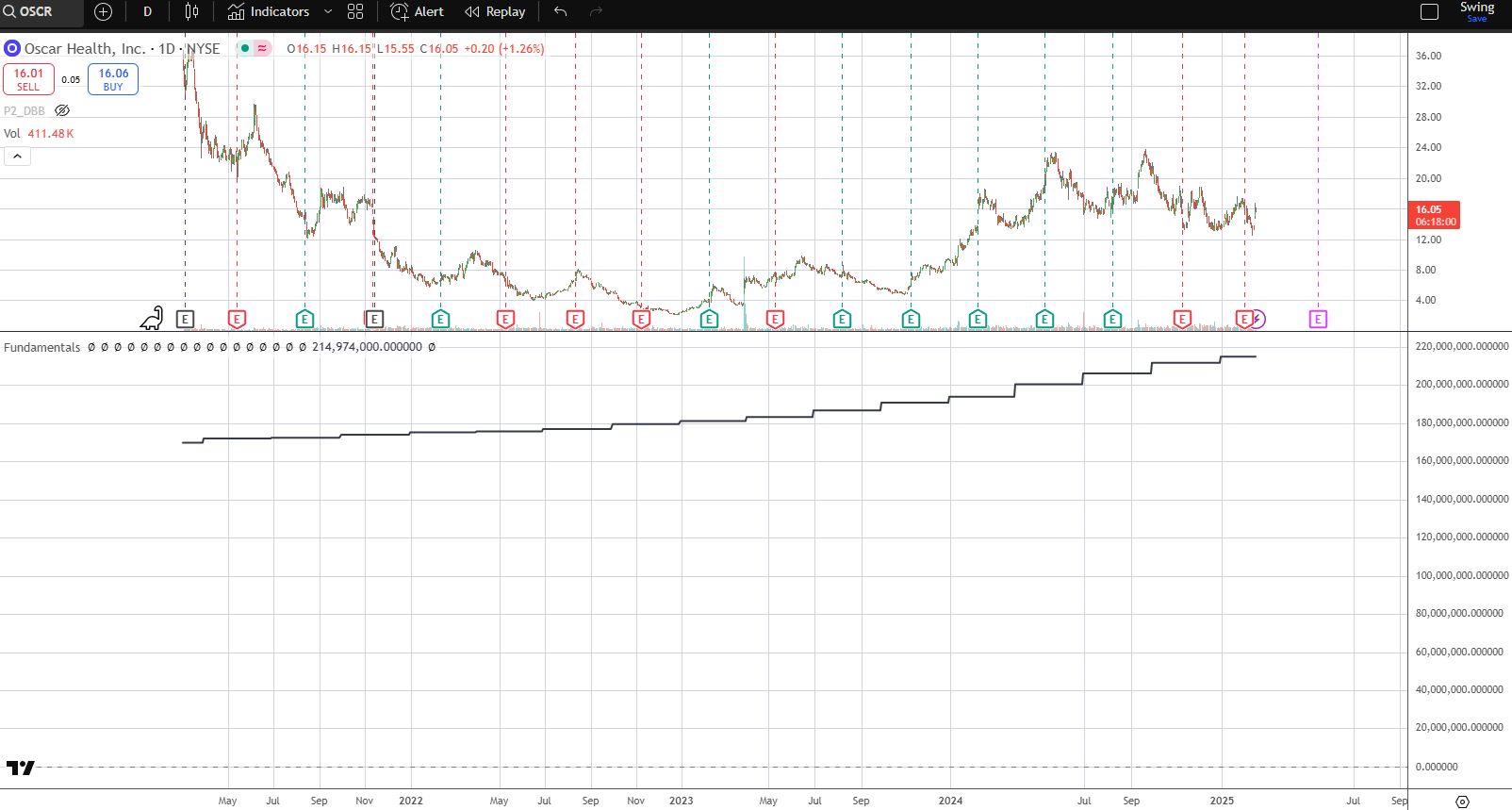Click the O16.15 open value in legend

pos(306,48)
